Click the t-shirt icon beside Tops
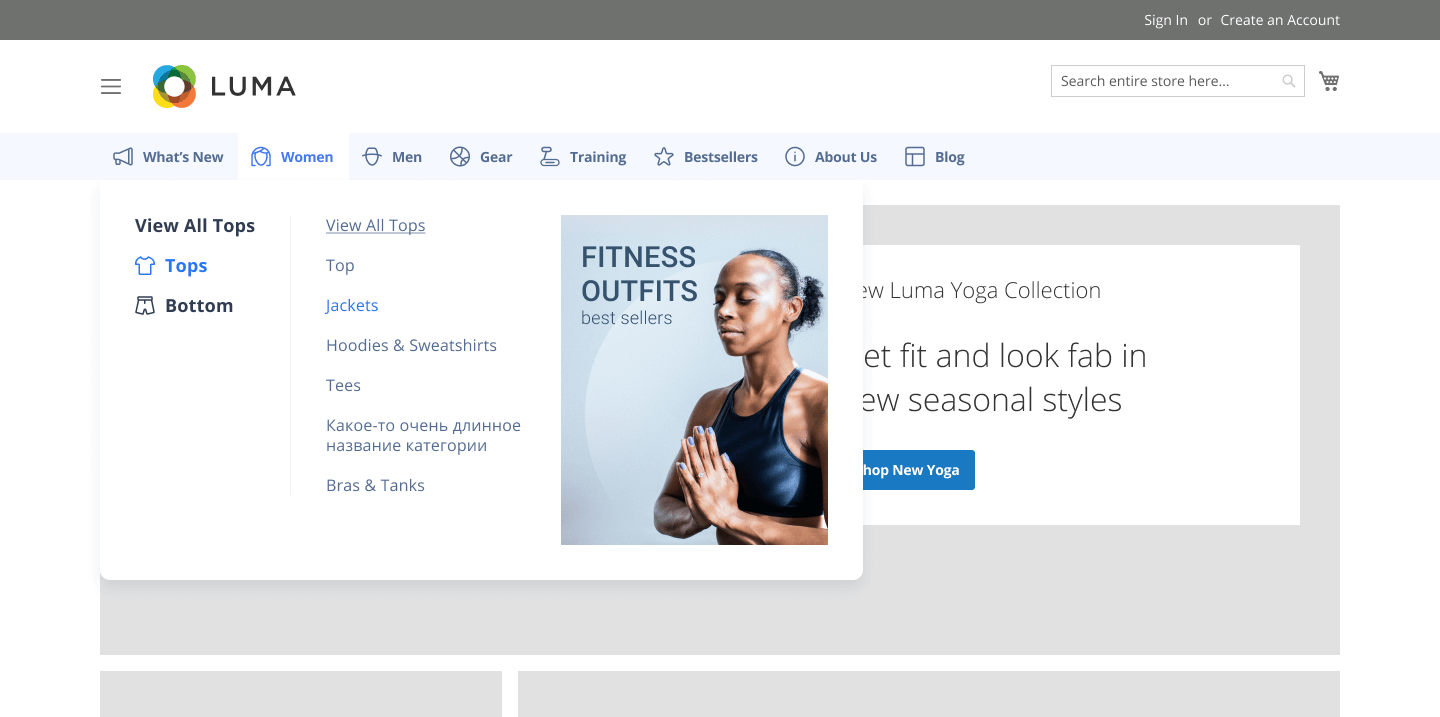 click(145, 266)
